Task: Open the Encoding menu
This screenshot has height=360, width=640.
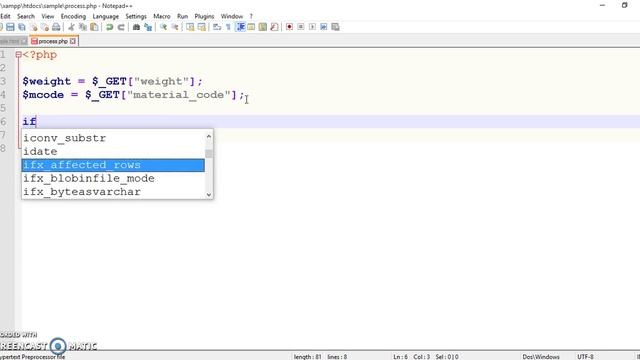Action: 73,16
